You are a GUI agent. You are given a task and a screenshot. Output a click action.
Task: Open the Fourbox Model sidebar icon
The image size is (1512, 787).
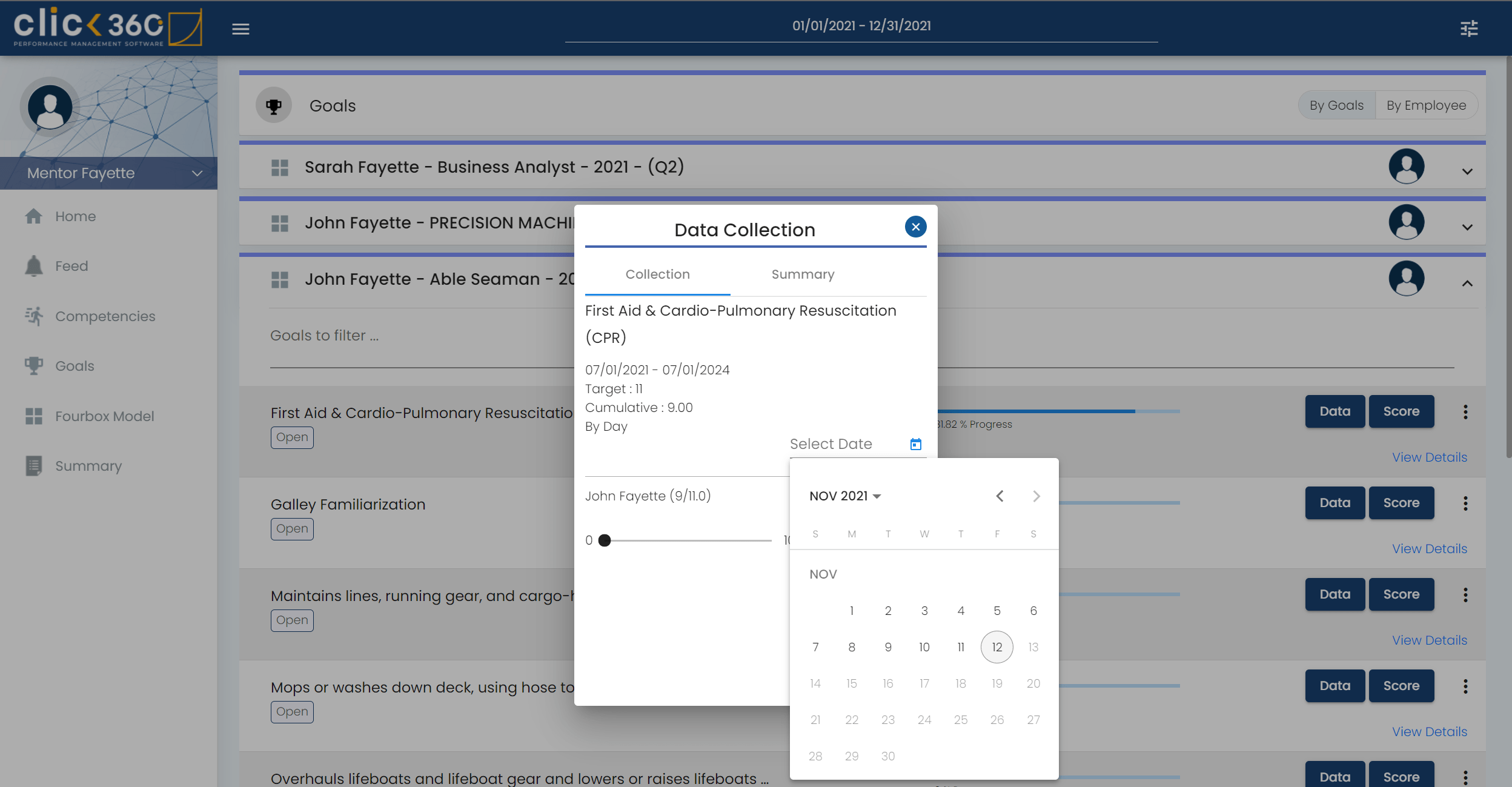click(34, 416)
